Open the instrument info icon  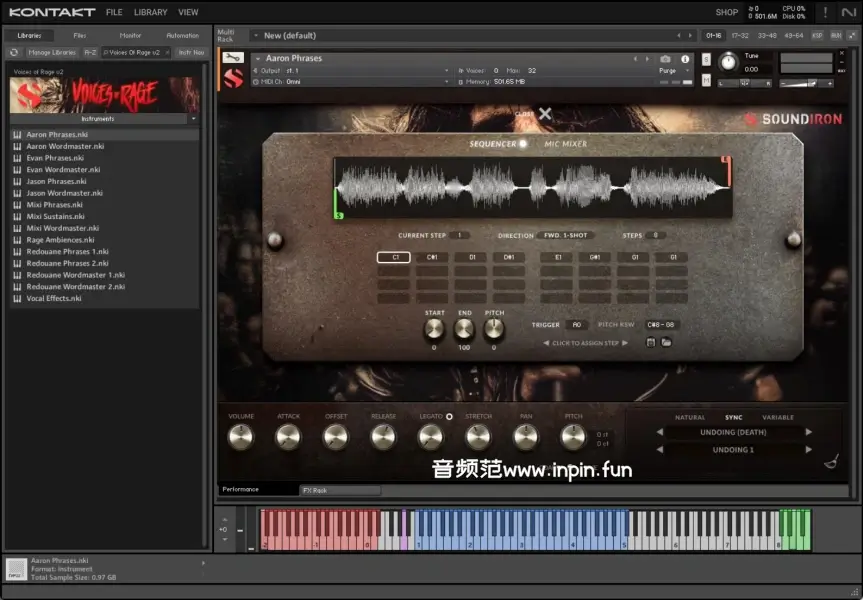(x=685, y=59)
